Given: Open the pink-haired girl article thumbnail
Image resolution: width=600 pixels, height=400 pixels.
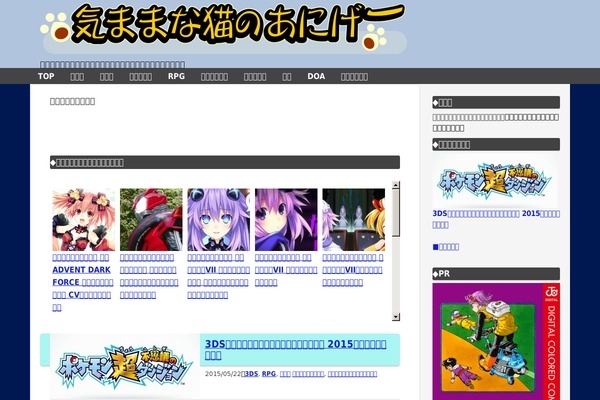Looking at the screenshot, I should (x=83, y=219).
